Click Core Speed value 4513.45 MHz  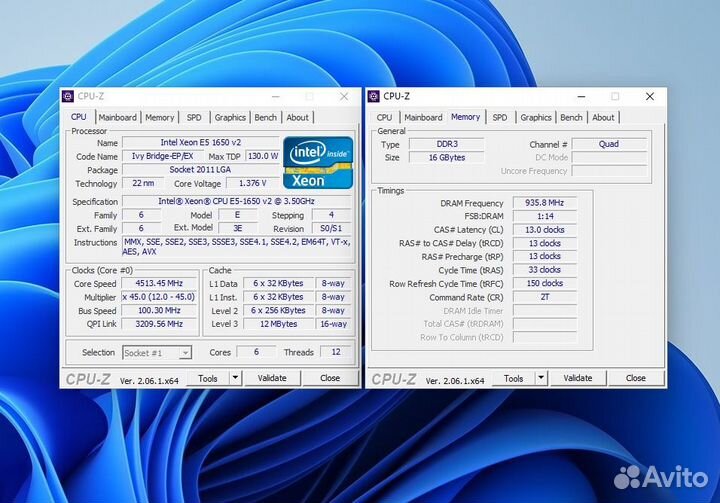[x=159, y=283]
